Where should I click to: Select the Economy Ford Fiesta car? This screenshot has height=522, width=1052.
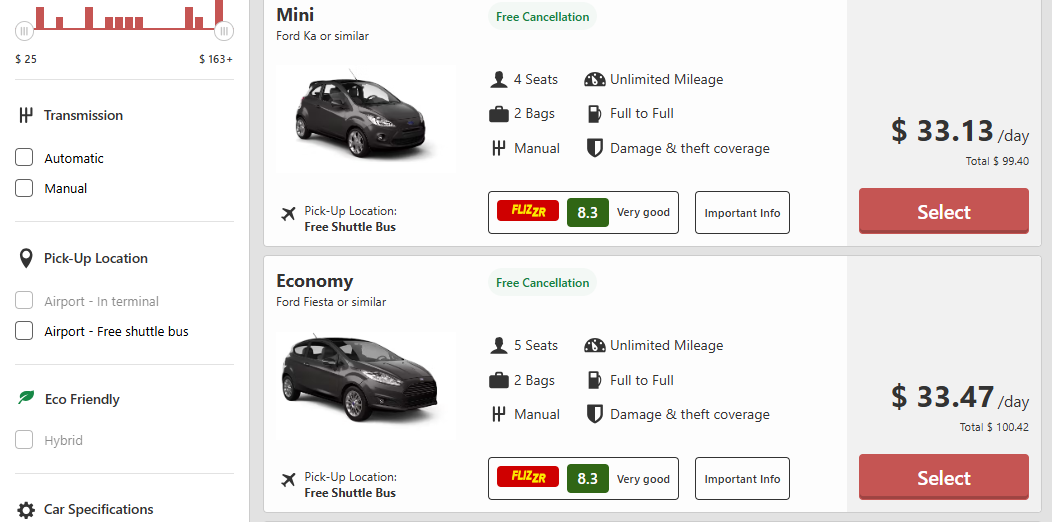click(x=943, y=478)
